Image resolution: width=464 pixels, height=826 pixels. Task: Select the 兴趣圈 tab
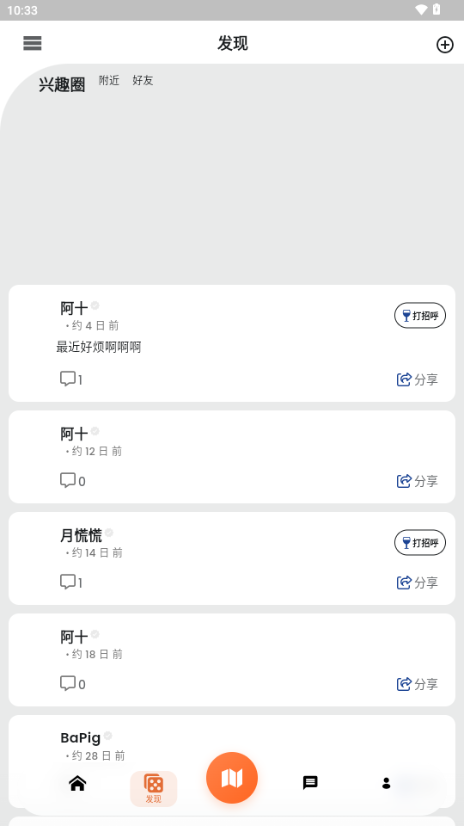[x=62, y=84]
